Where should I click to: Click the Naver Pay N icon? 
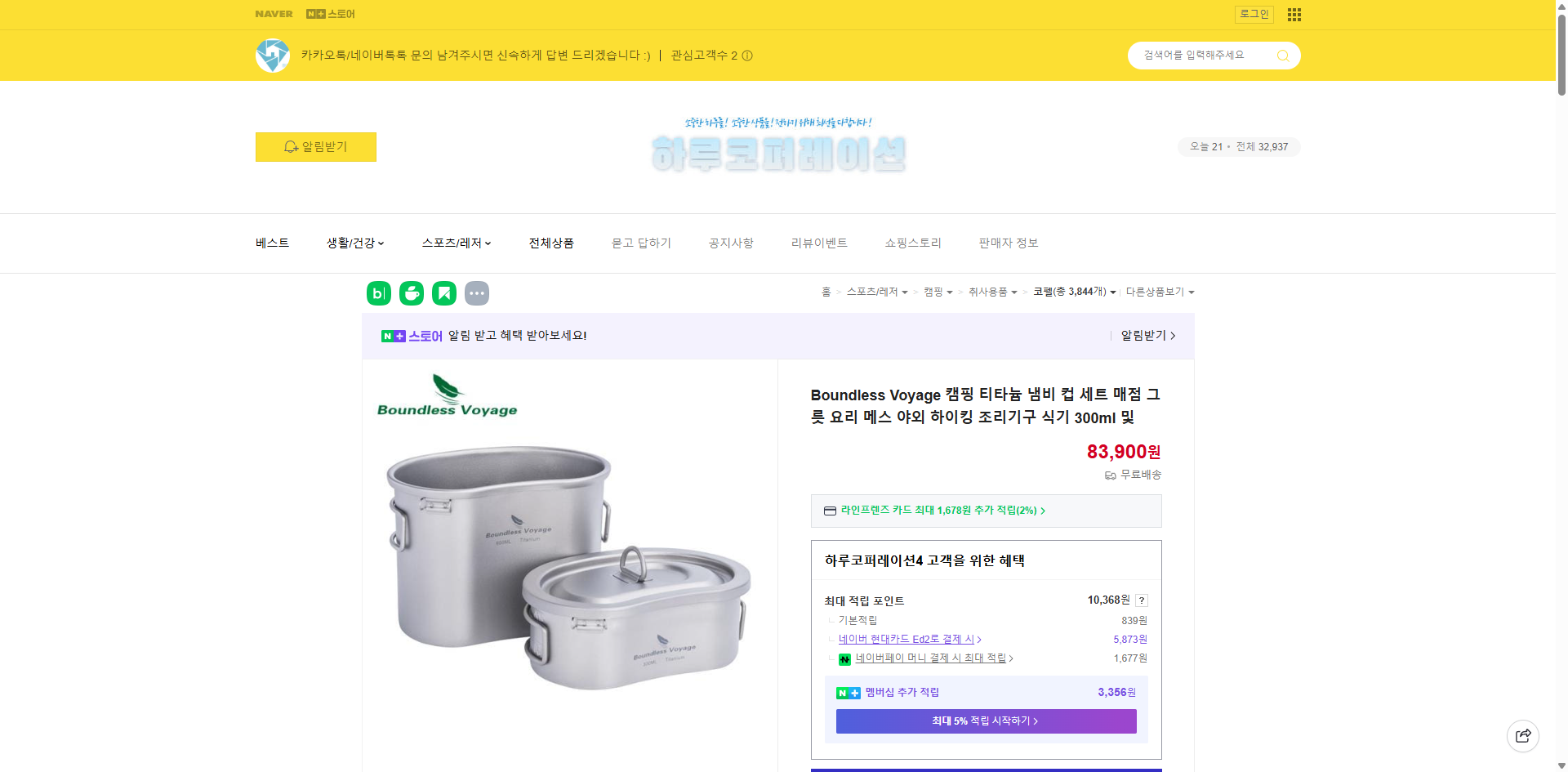click(844, 658)
